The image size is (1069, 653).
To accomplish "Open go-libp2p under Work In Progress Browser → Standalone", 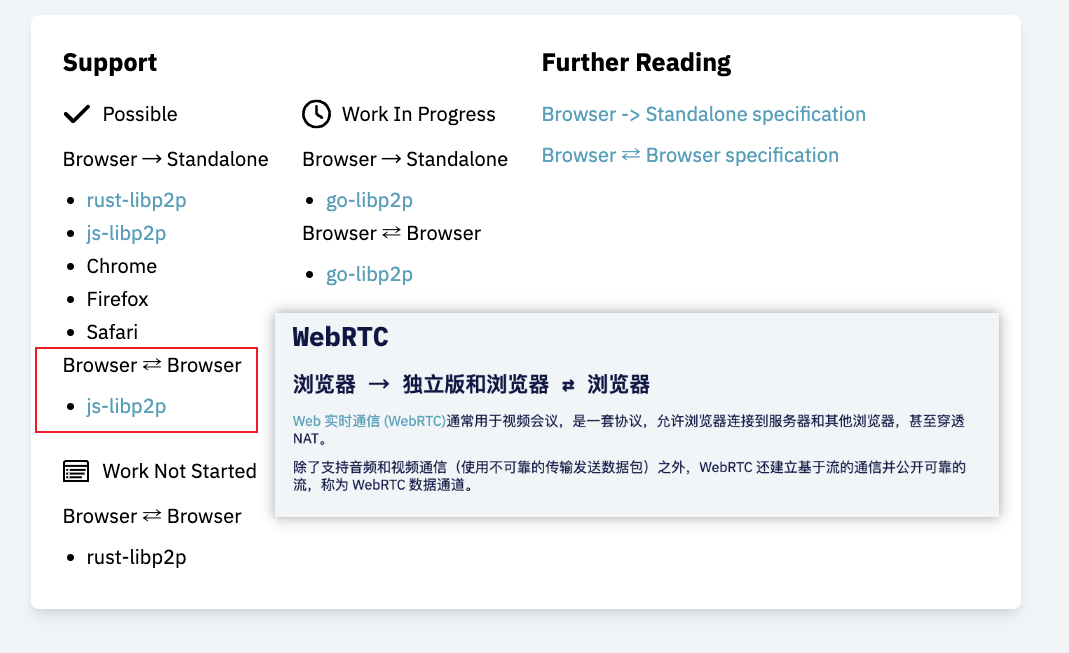I will [369, 200].
